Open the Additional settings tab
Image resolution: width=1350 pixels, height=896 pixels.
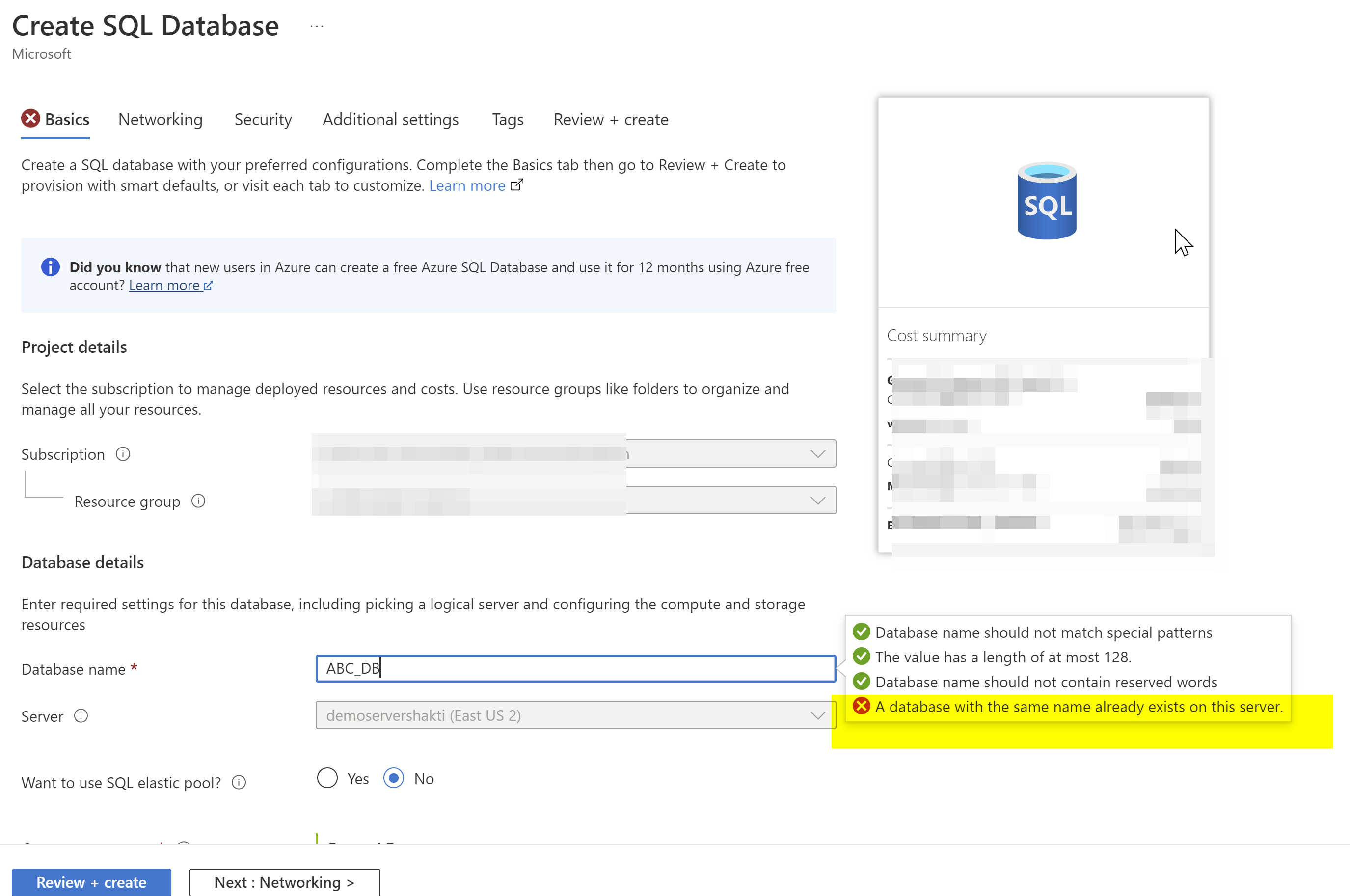(x=391, y=119)
